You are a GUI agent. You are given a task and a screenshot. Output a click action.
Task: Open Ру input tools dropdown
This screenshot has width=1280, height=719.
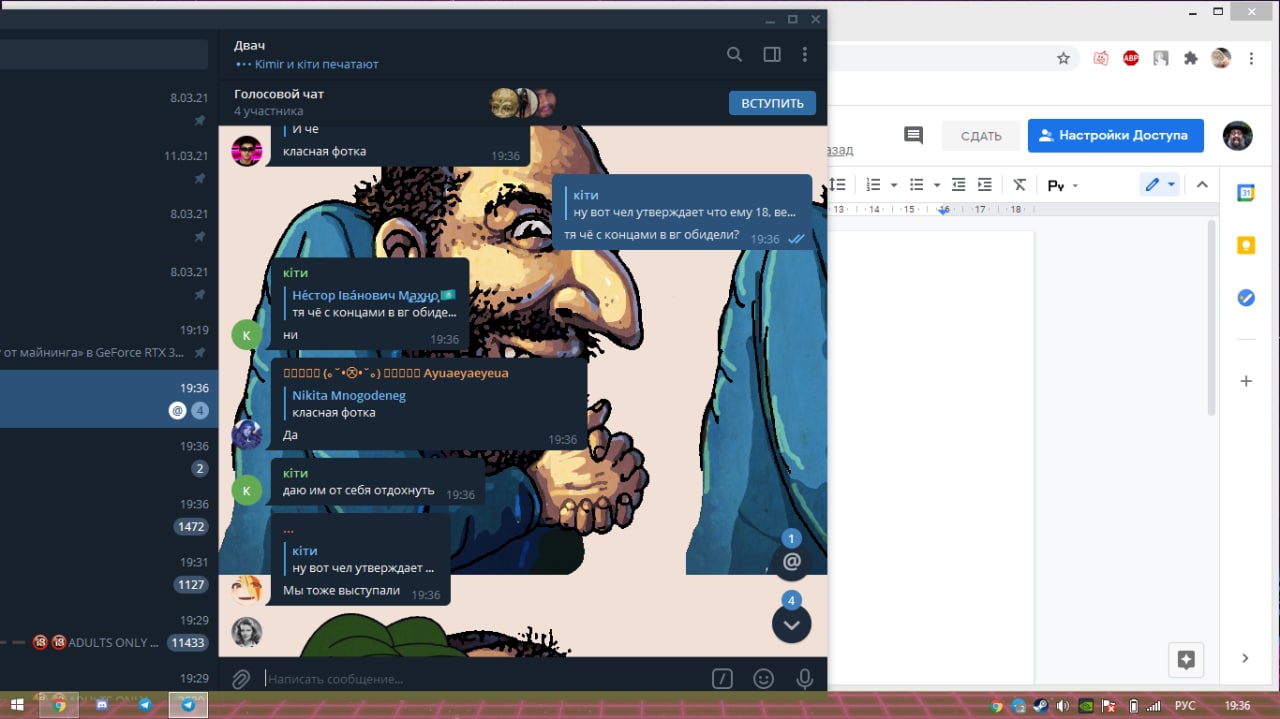click(1062, 185)
